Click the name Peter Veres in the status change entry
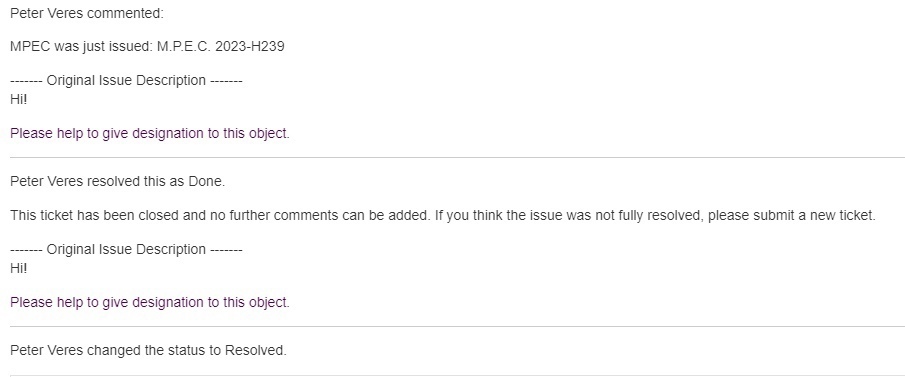 47,350
